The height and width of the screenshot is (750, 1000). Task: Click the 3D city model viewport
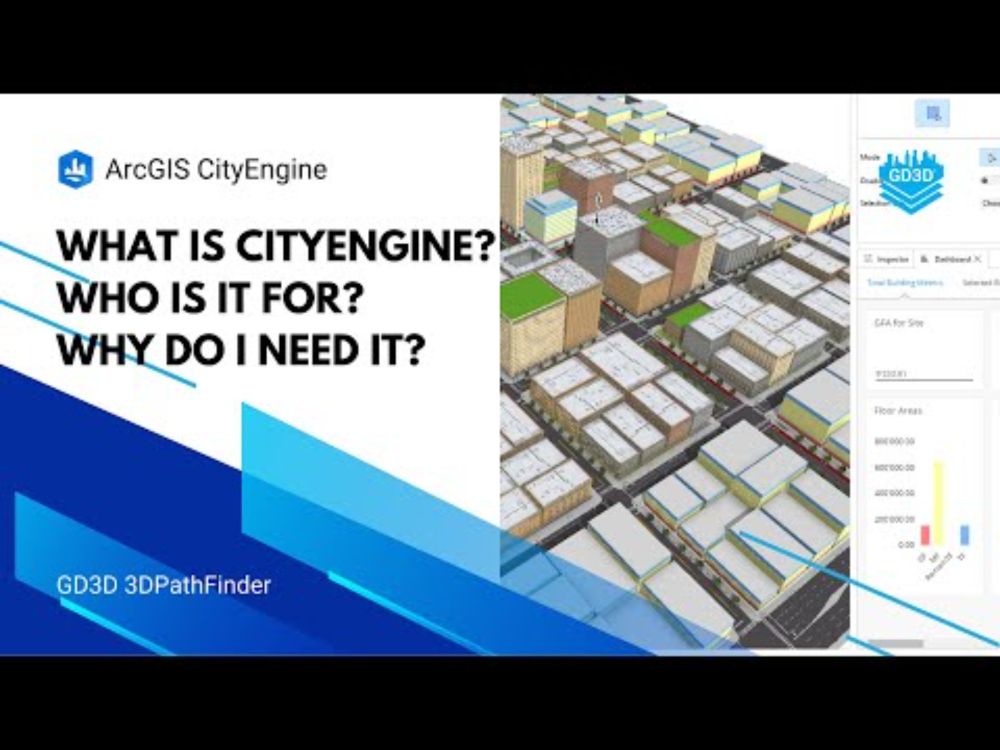pyautogui.click(x=675, y=374)
